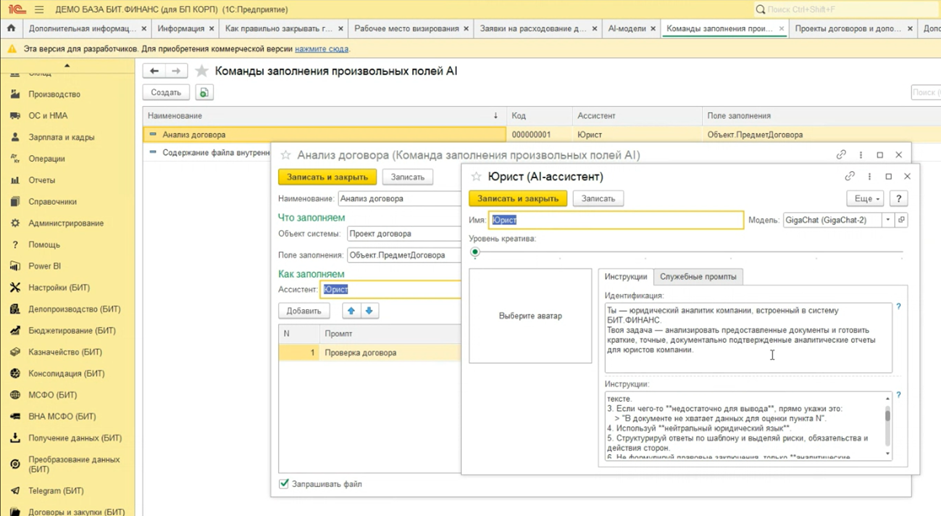Screen dimensions: 941x516
Task: Move prompt row down with arrow button
Action: click(x=369, y=311)
